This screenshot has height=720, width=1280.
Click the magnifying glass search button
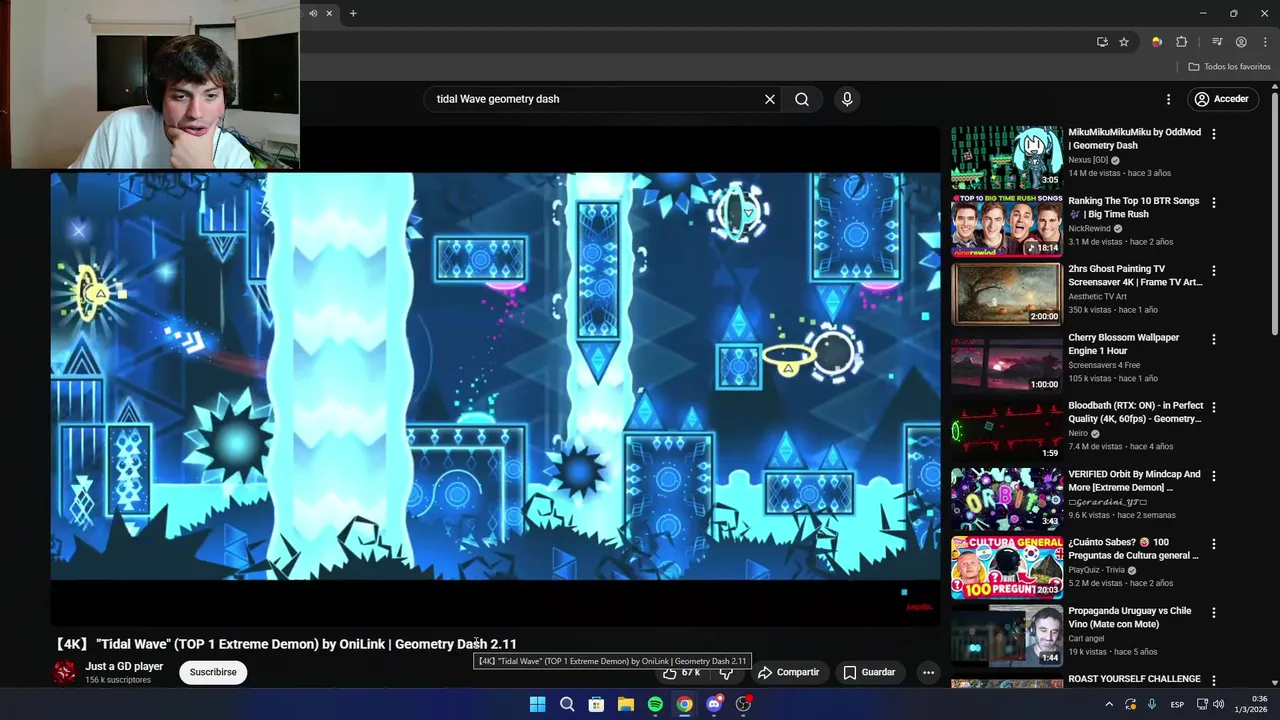pyautogui.click(x=802, y=99)
